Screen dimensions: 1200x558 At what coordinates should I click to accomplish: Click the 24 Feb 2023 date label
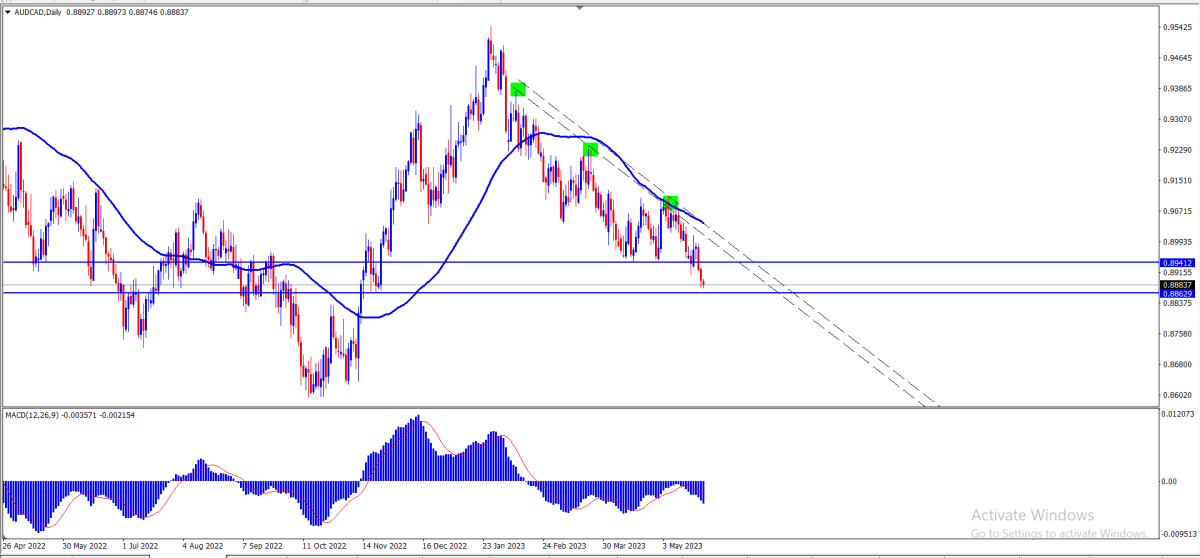[565, 547]
